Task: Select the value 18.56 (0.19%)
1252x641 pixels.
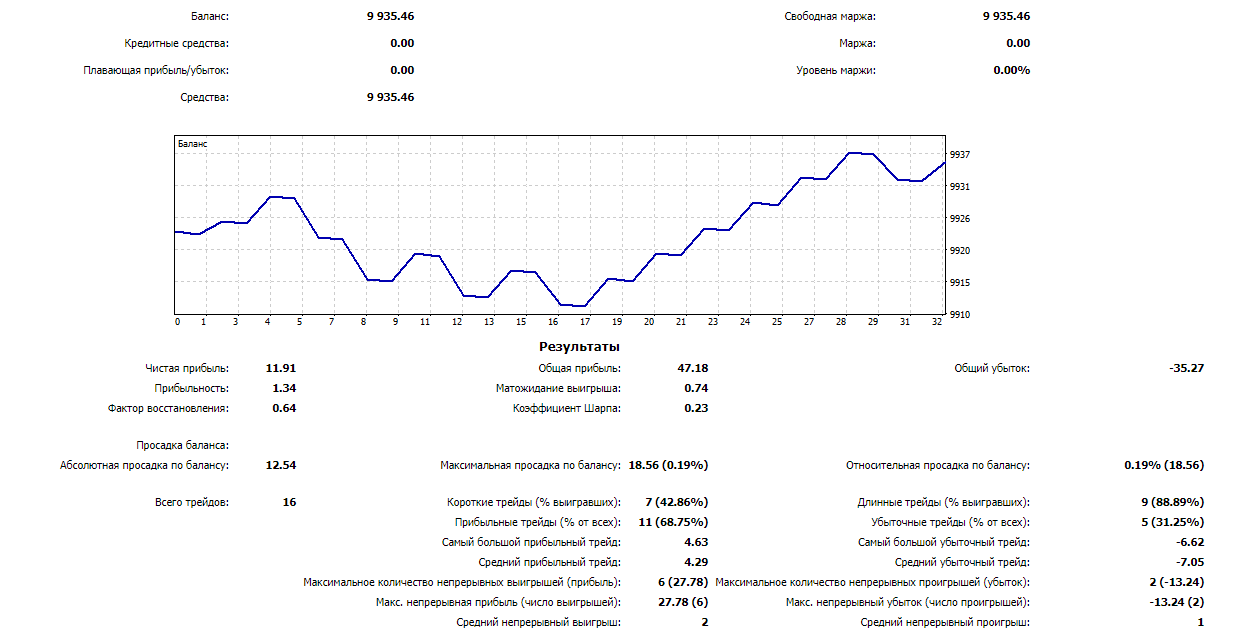Action: (668, 465)
